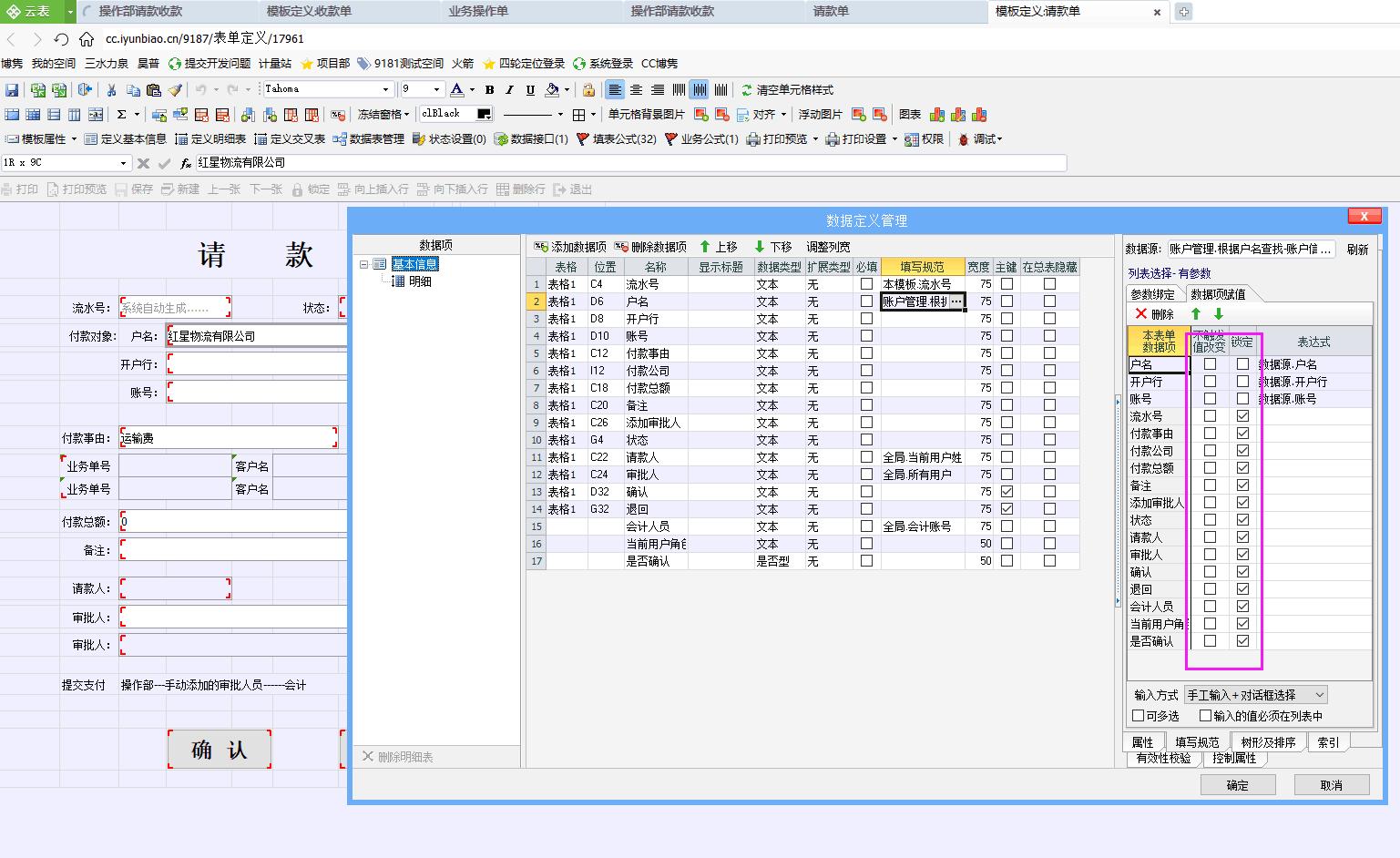1400x858 pixels.
Task: Align cell text center
Action: point(637,89)
